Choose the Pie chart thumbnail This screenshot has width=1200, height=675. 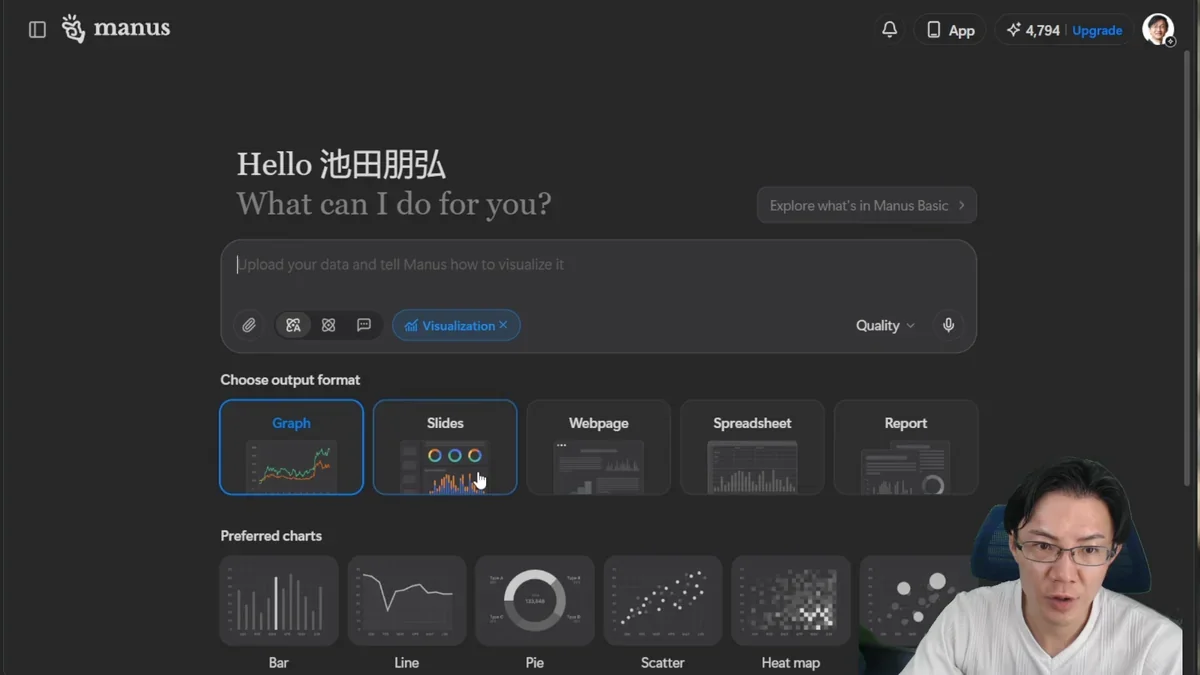535,600
